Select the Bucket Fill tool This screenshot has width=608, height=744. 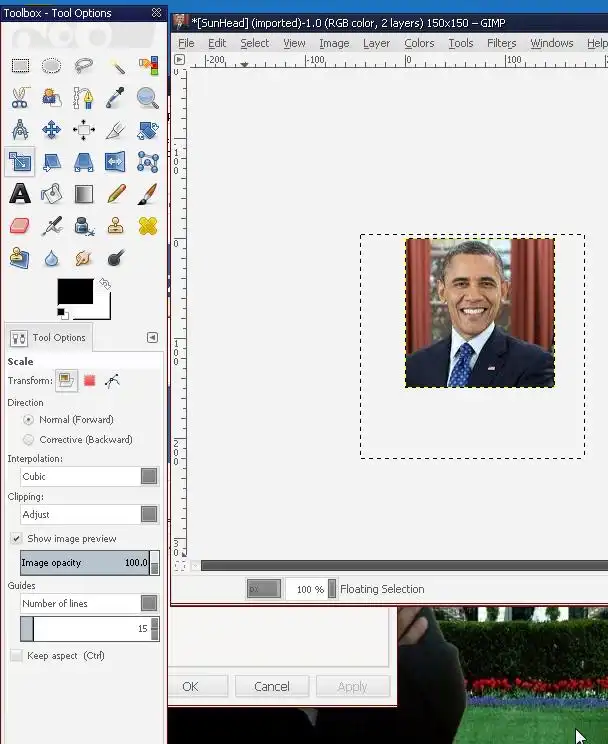(x=52, y=194)
